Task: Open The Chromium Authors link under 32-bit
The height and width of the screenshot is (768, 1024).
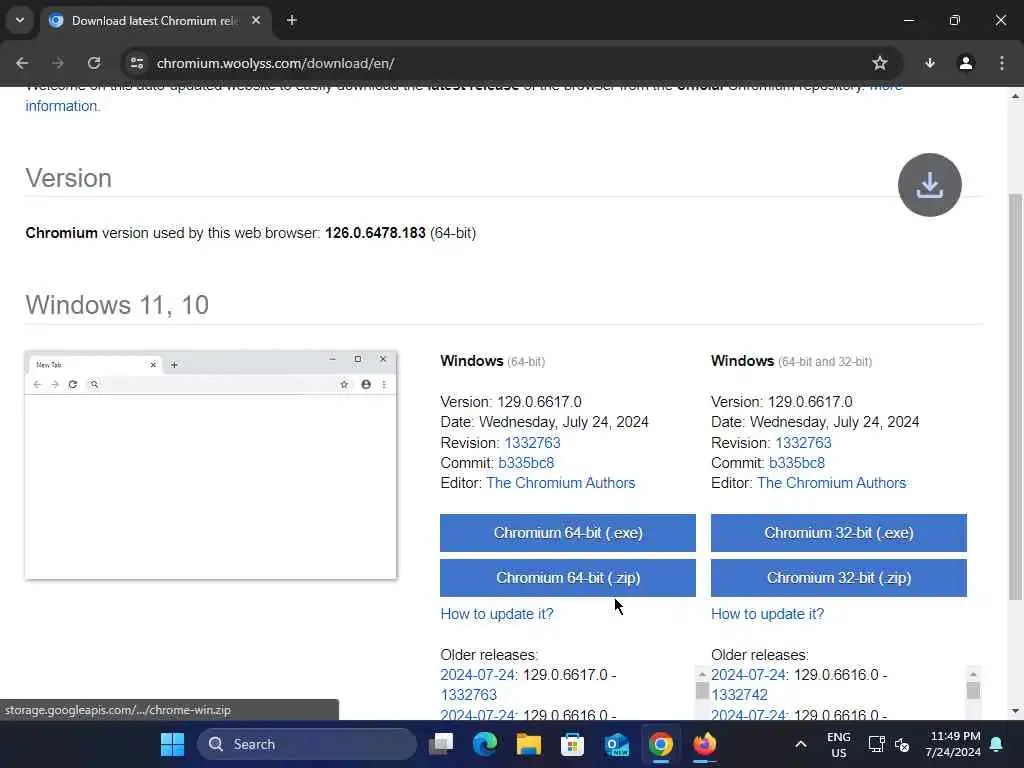Action: (x=831, y=483)
